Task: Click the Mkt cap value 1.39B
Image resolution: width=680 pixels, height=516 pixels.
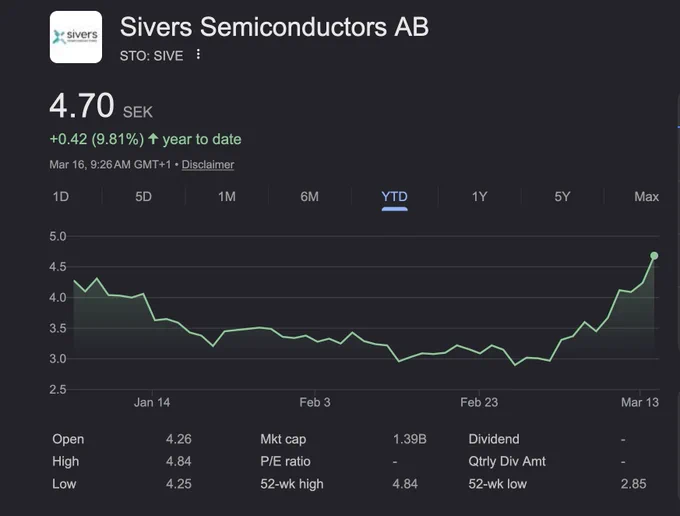Action: click(410, 439)
